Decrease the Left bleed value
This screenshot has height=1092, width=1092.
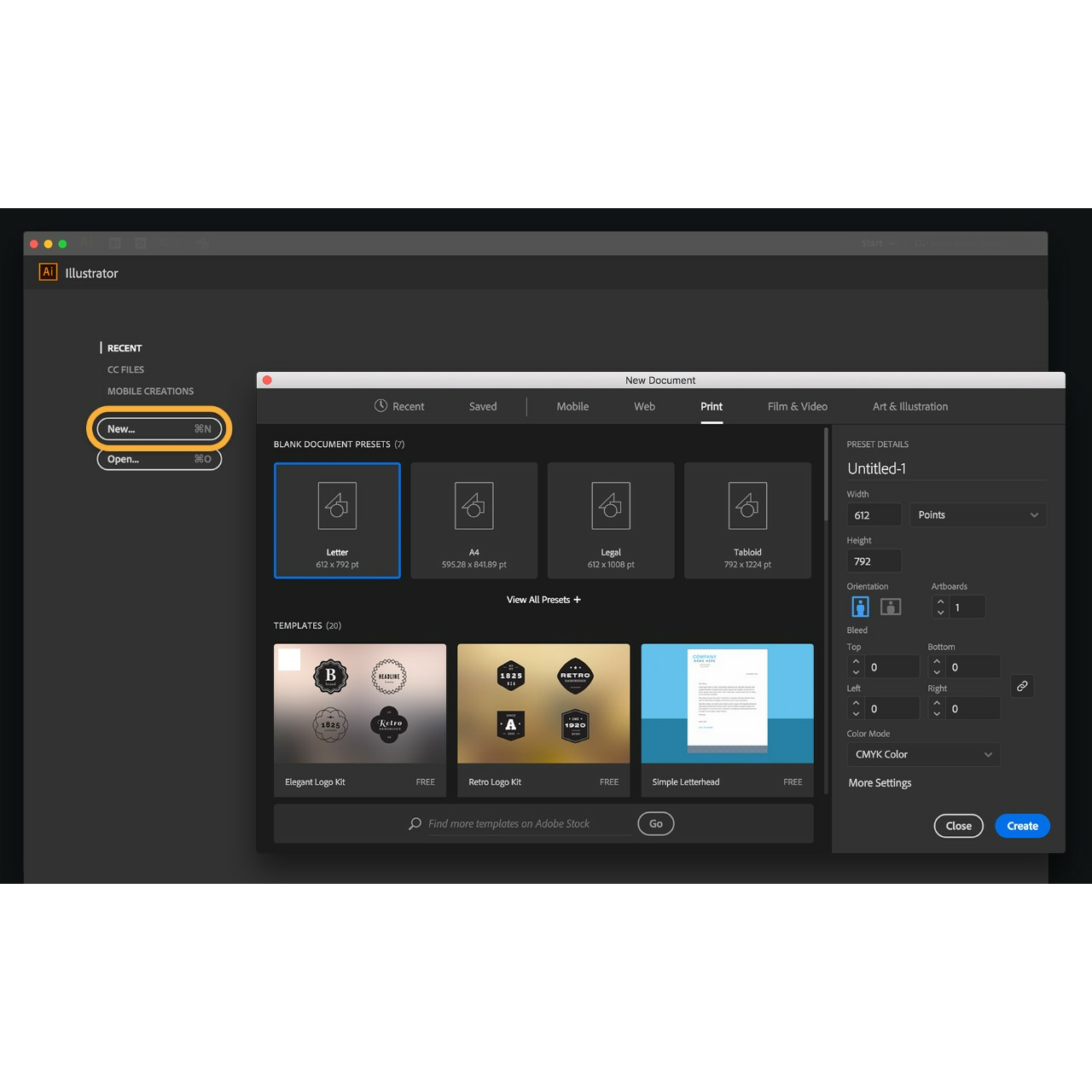[856, 714]
